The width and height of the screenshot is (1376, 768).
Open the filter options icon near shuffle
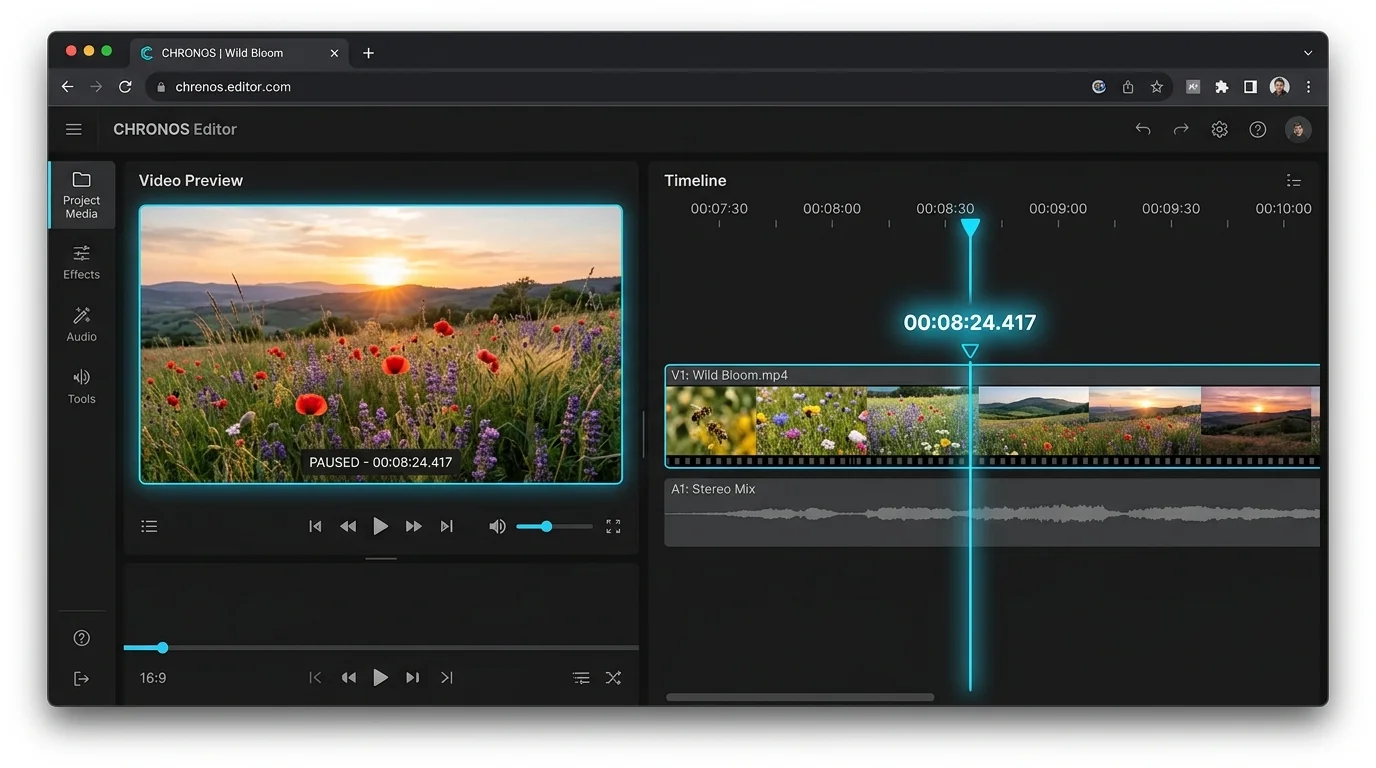(x=581, y=677)
